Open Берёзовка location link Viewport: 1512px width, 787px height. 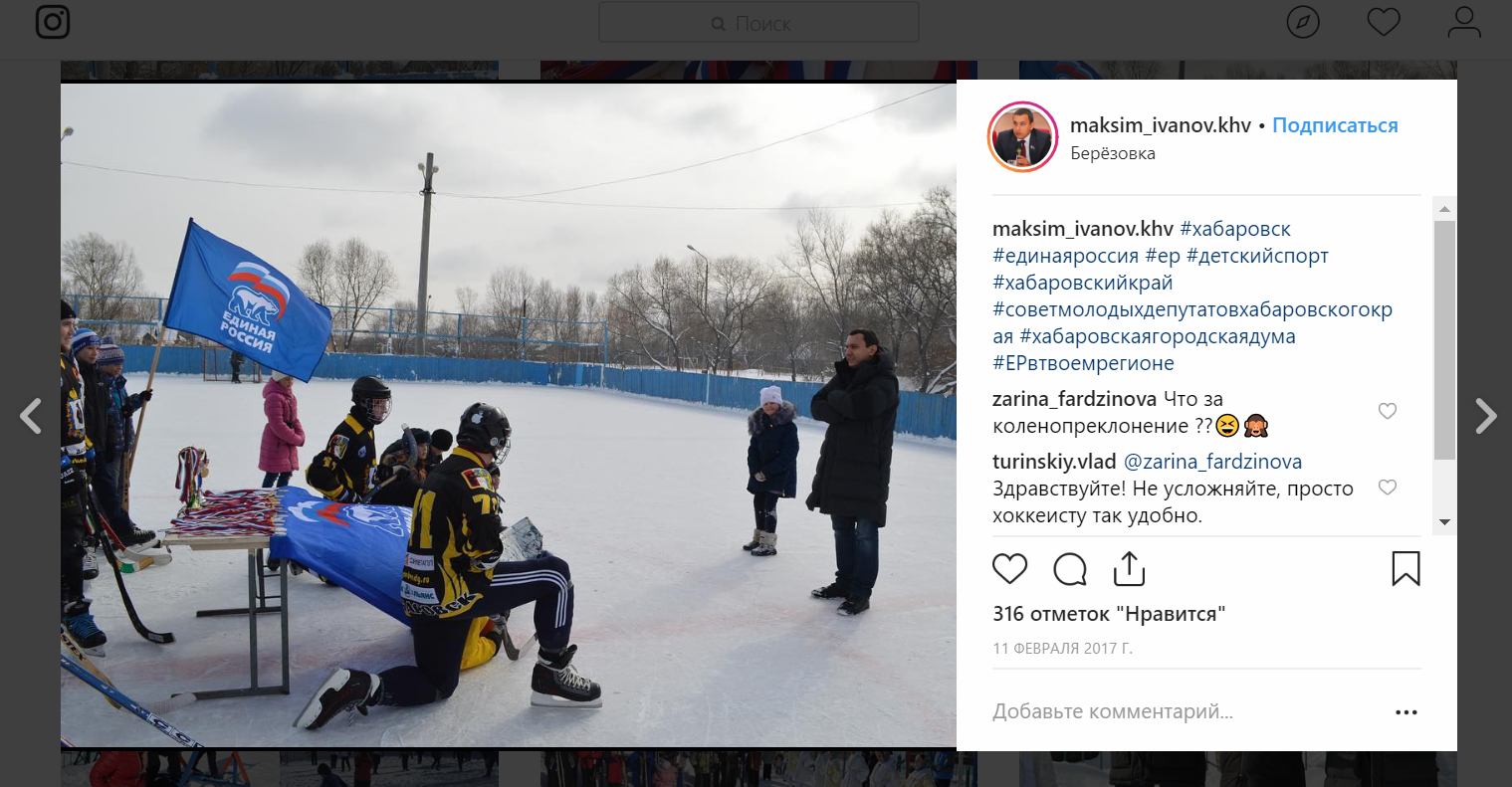[1113, 153]
